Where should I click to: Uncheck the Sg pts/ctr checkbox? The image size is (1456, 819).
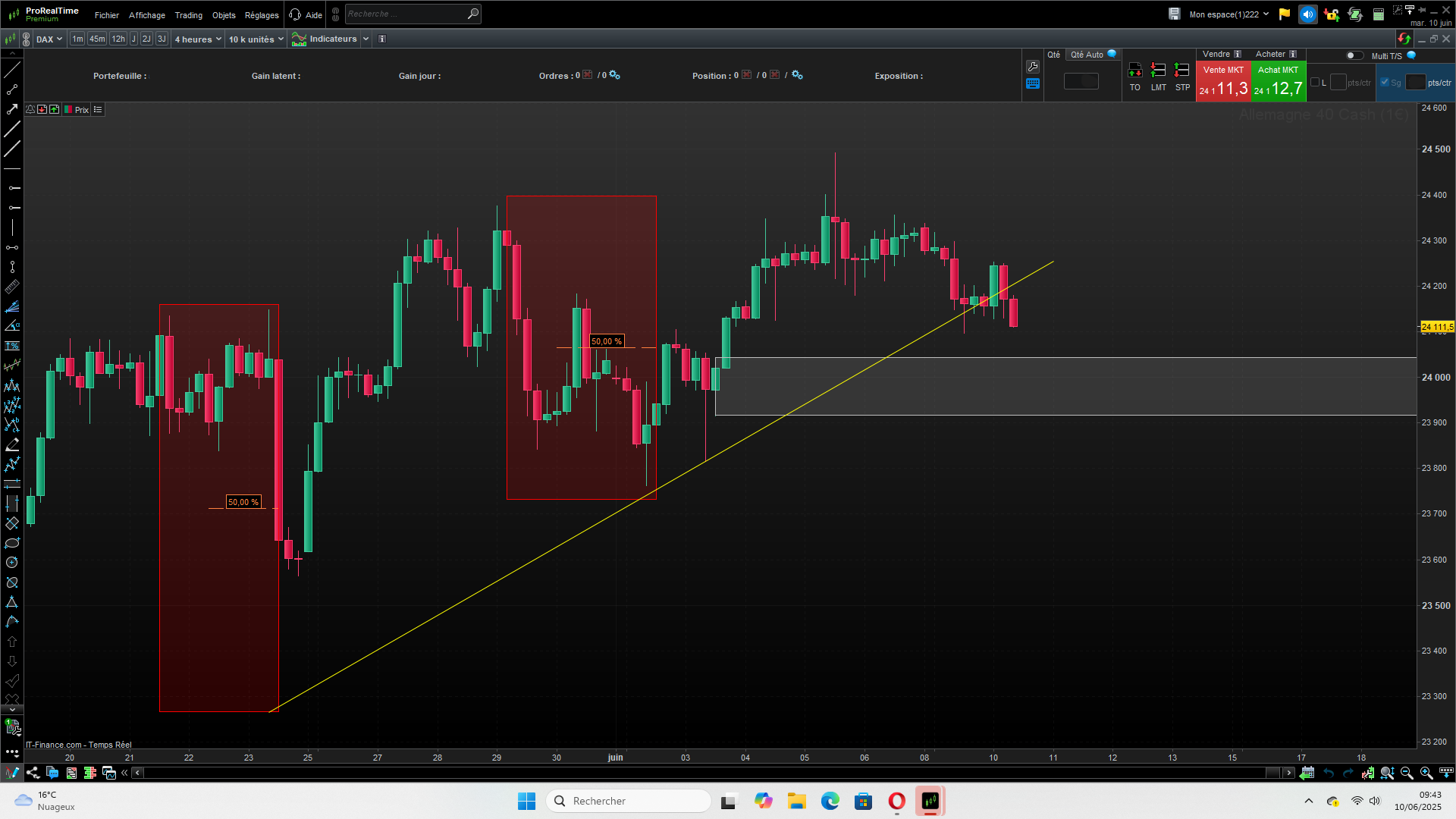[x=1385, y=83]
